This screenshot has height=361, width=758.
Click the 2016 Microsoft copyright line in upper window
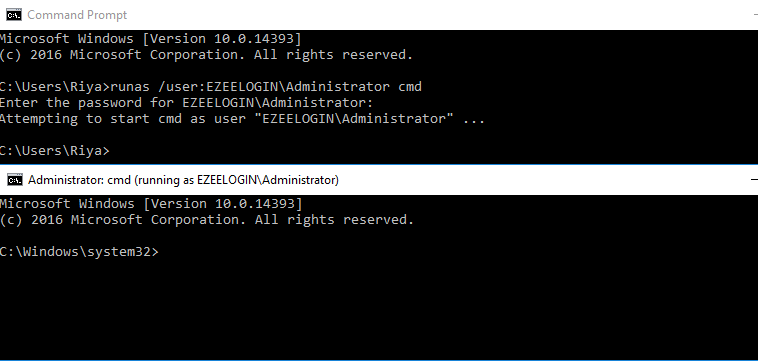206,55
